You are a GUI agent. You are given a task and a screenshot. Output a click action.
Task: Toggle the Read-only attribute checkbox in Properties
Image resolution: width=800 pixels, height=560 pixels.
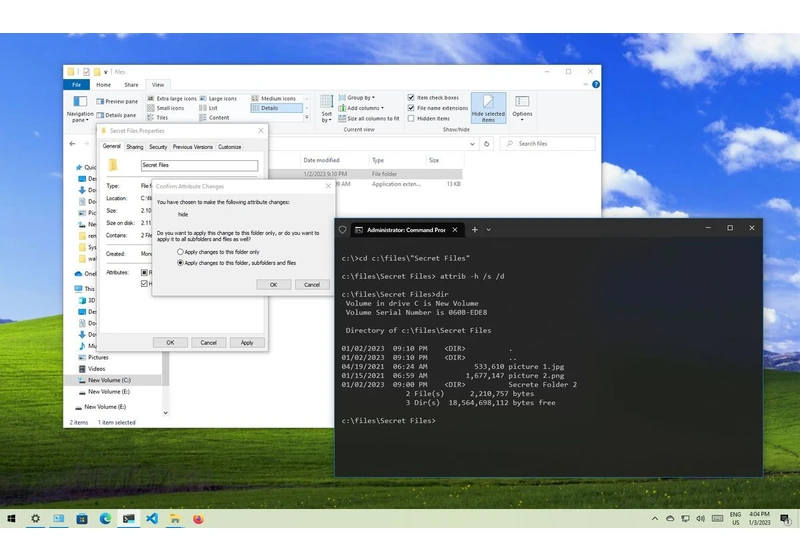[144, 273]
